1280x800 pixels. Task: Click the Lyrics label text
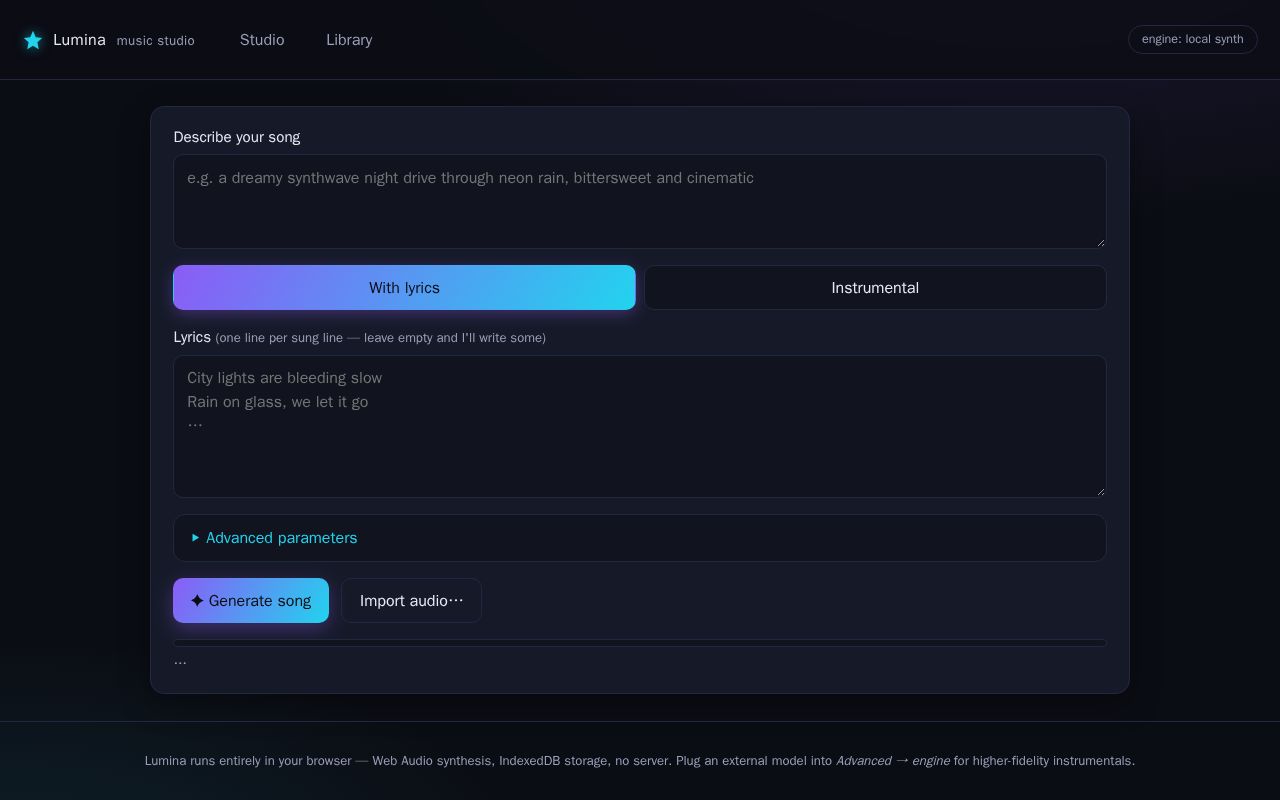pos(192,337)
